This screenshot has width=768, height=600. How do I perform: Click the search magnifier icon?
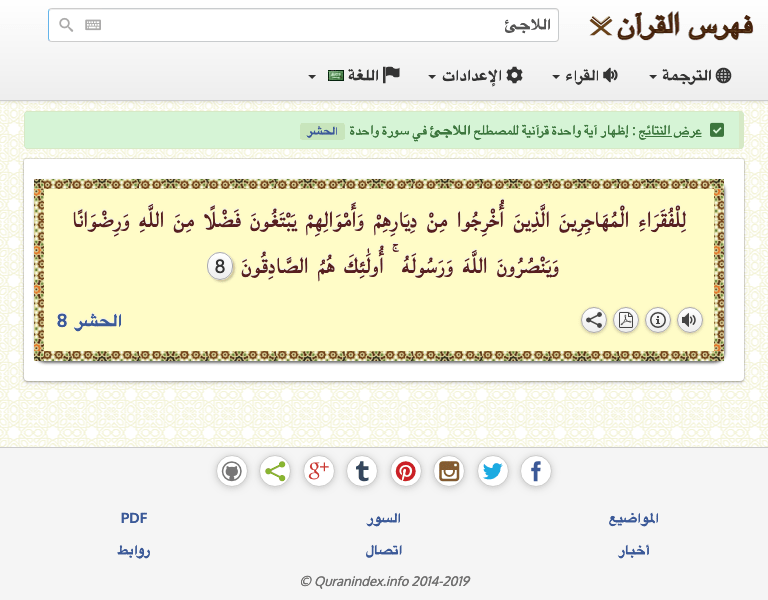pyautogui.click(x=66, y=24)
